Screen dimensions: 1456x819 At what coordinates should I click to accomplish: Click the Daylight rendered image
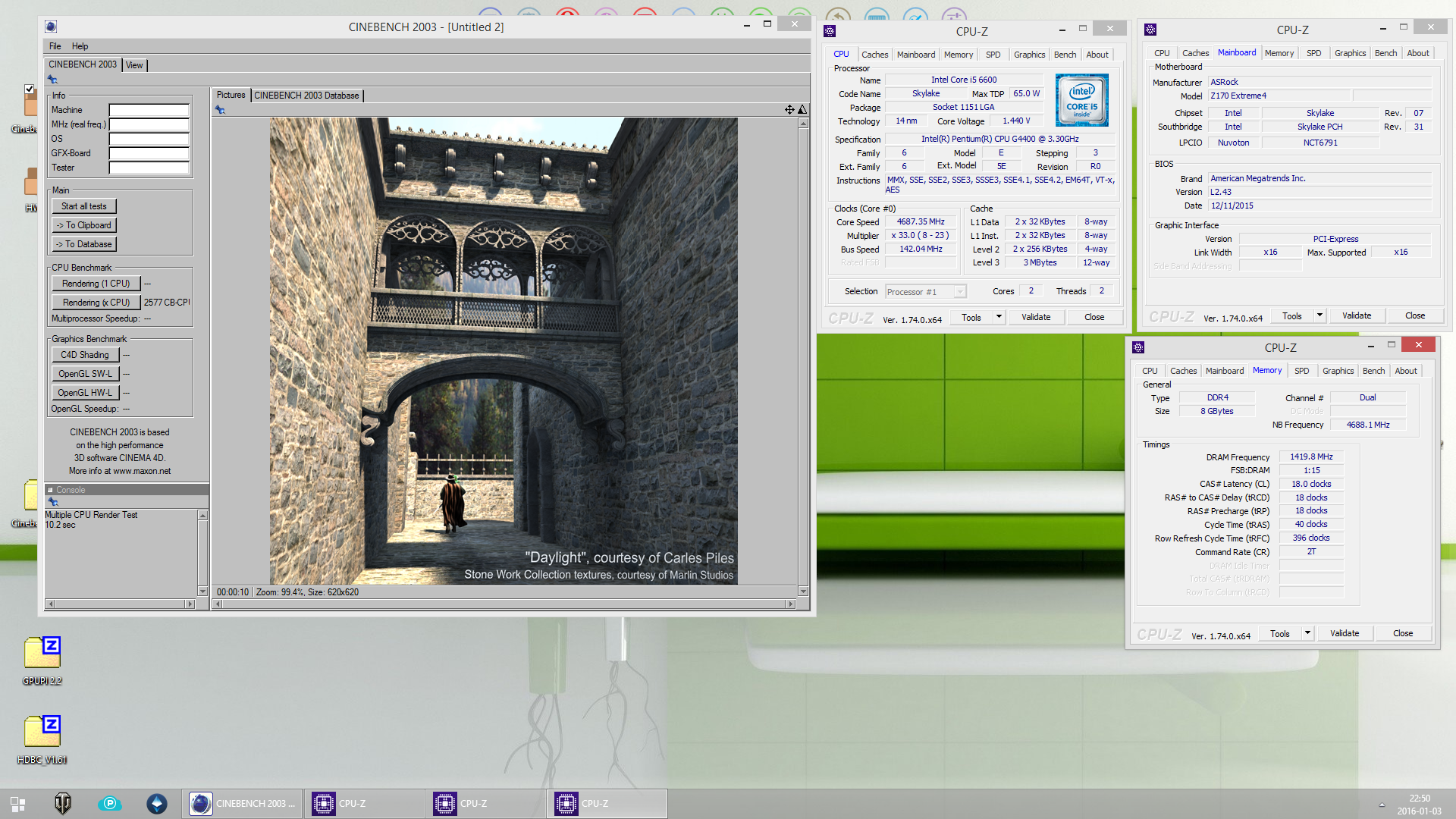pos(504,350)
